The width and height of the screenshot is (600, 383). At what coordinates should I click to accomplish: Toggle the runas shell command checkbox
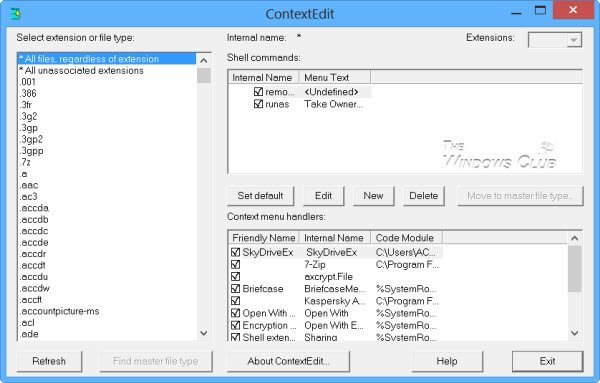pyautogui.click(x=258, y=104)
